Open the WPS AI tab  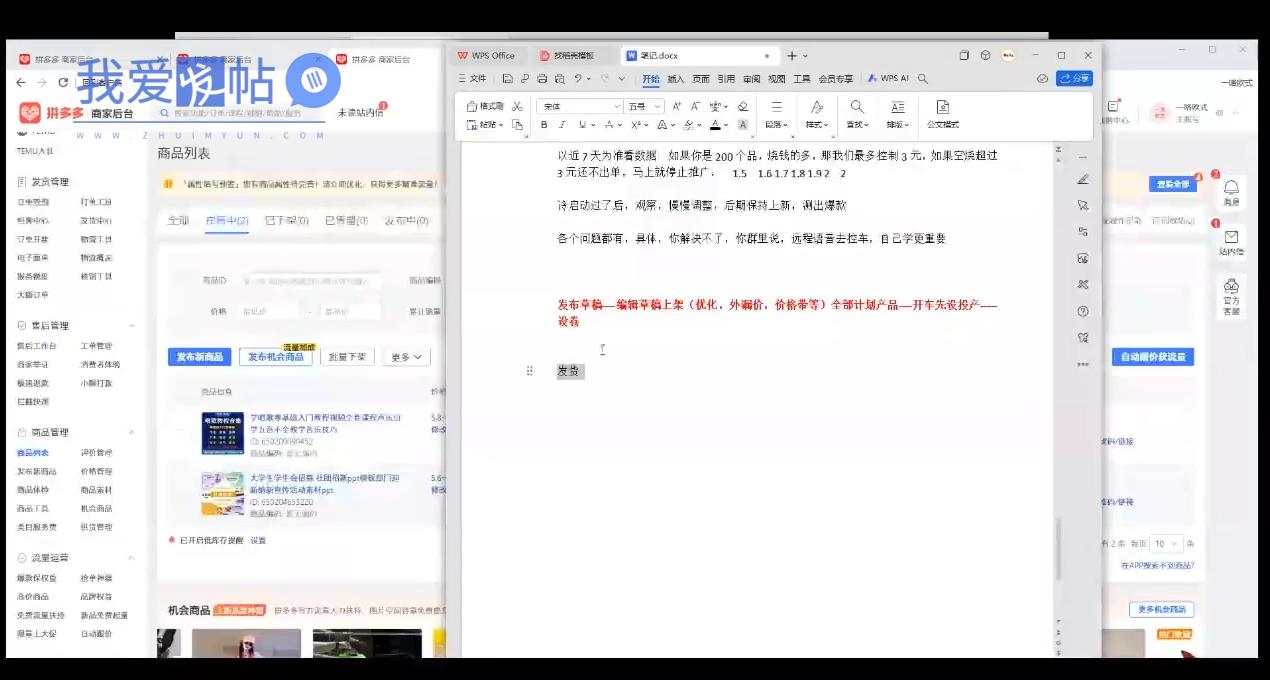pos(888,78)
